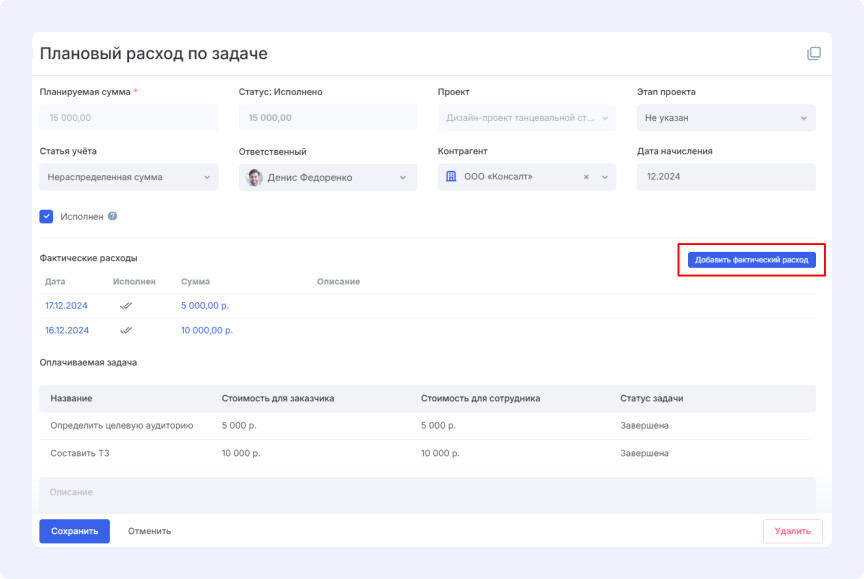Open the 17.12.2024 expense link
The height and width of the screenshot is (579, 864).
pyautogui.click(x=67, y=306)
